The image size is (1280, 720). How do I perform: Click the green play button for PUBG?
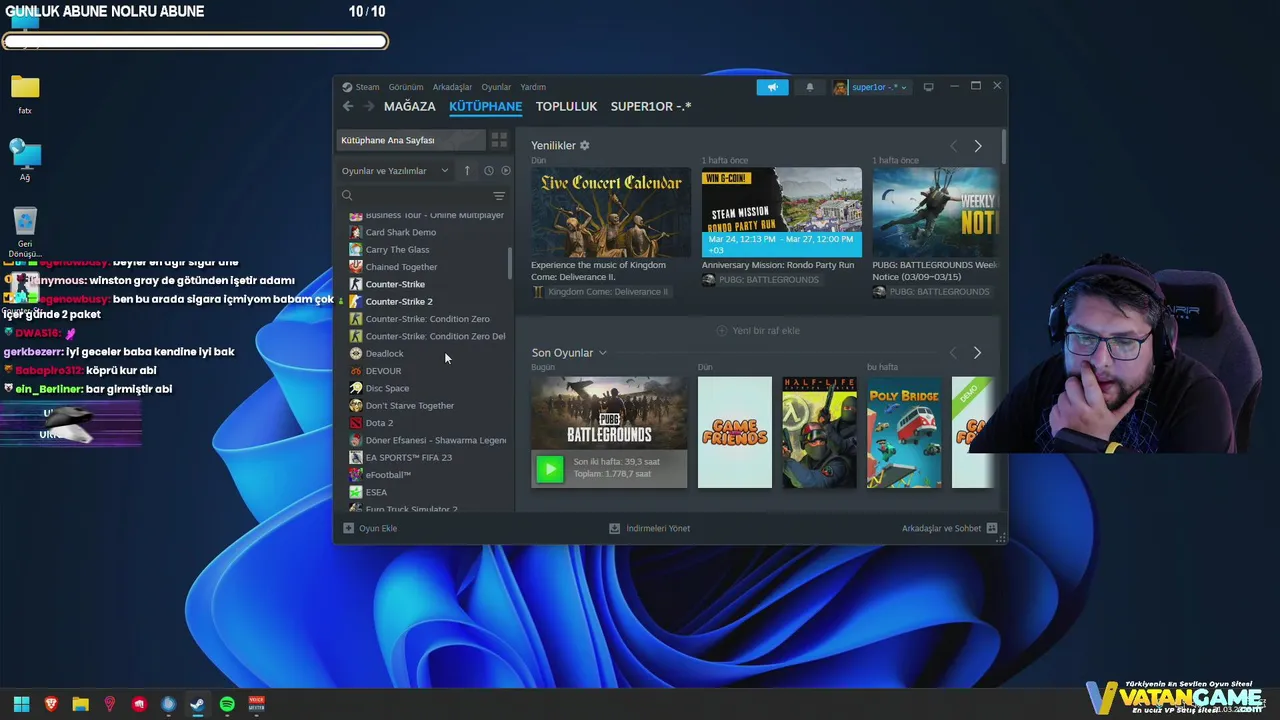pyautogui.click(x=549, y=468)
